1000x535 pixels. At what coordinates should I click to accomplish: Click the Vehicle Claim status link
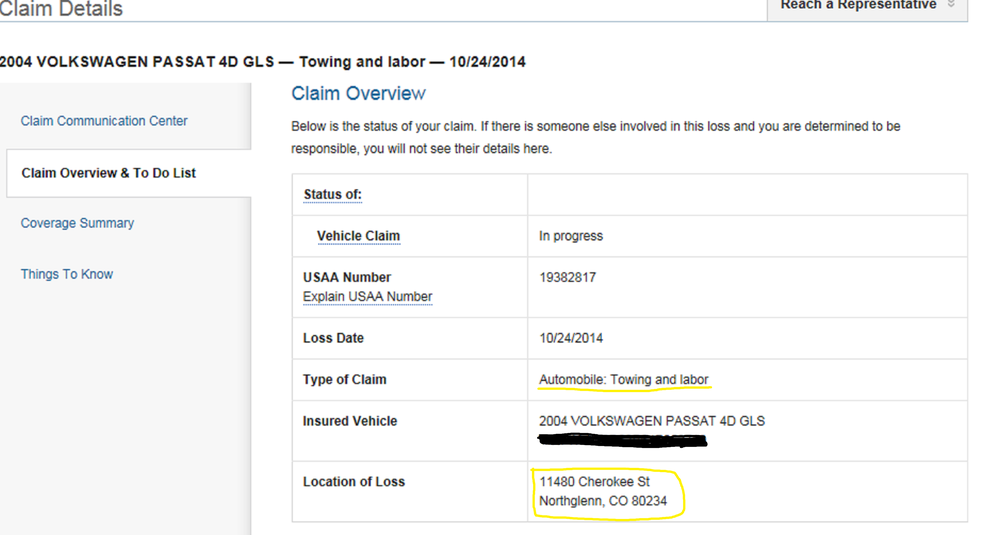[358, 236]
